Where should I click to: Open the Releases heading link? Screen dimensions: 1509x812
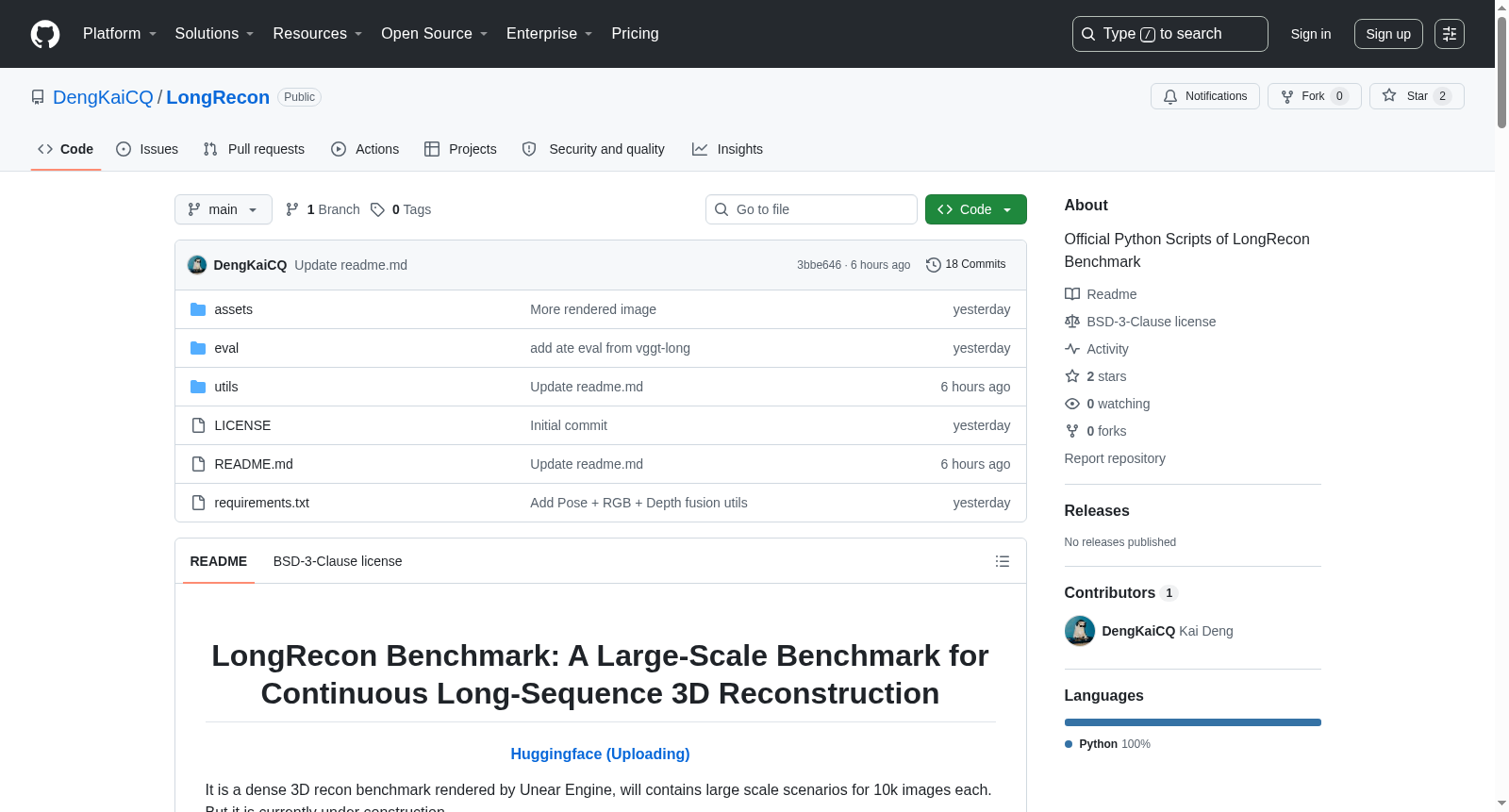click(x=1097, y=510)
